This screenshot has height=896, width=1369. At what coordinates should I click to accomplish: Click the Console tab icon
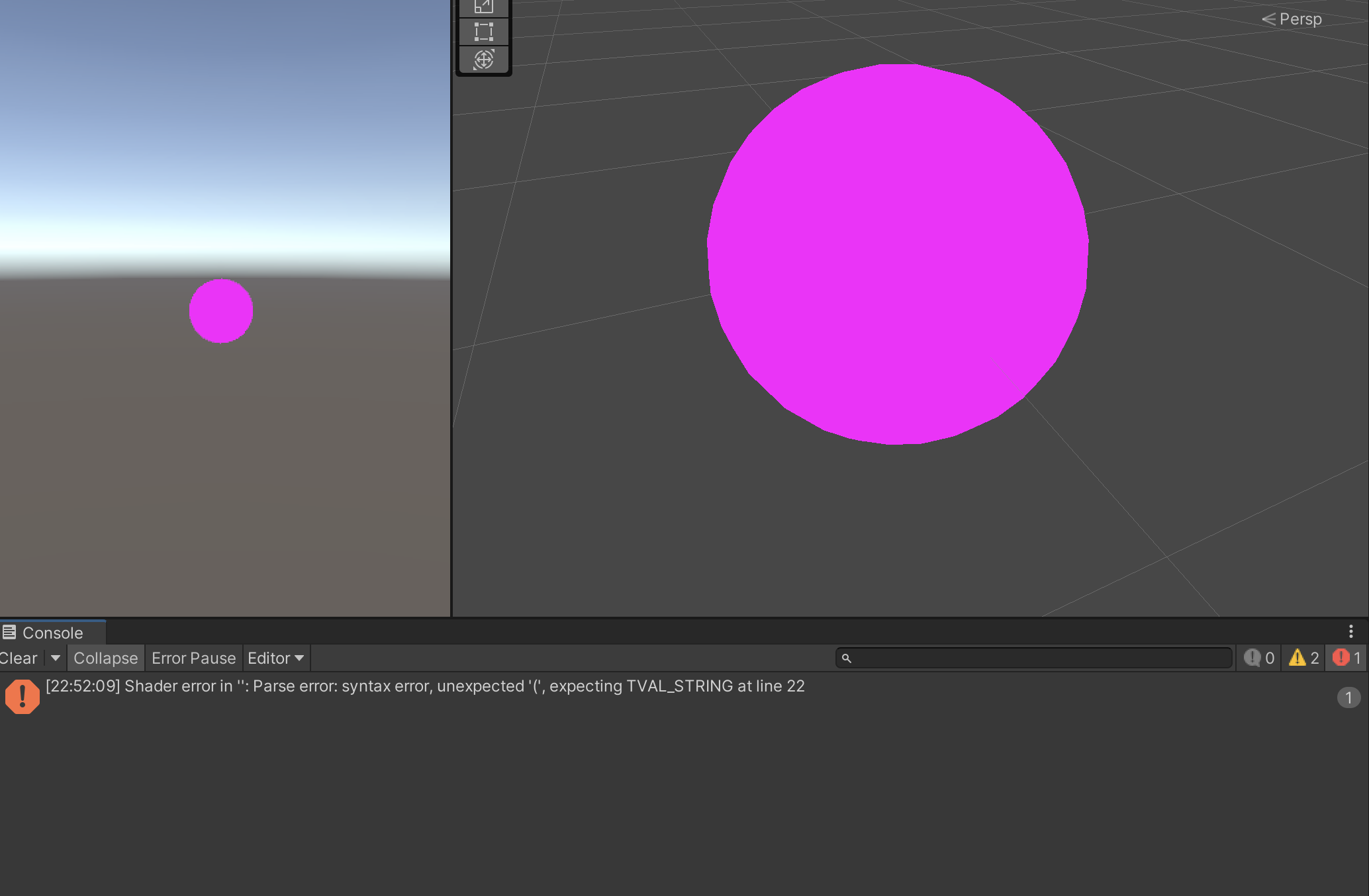click(x=9, y=633)
